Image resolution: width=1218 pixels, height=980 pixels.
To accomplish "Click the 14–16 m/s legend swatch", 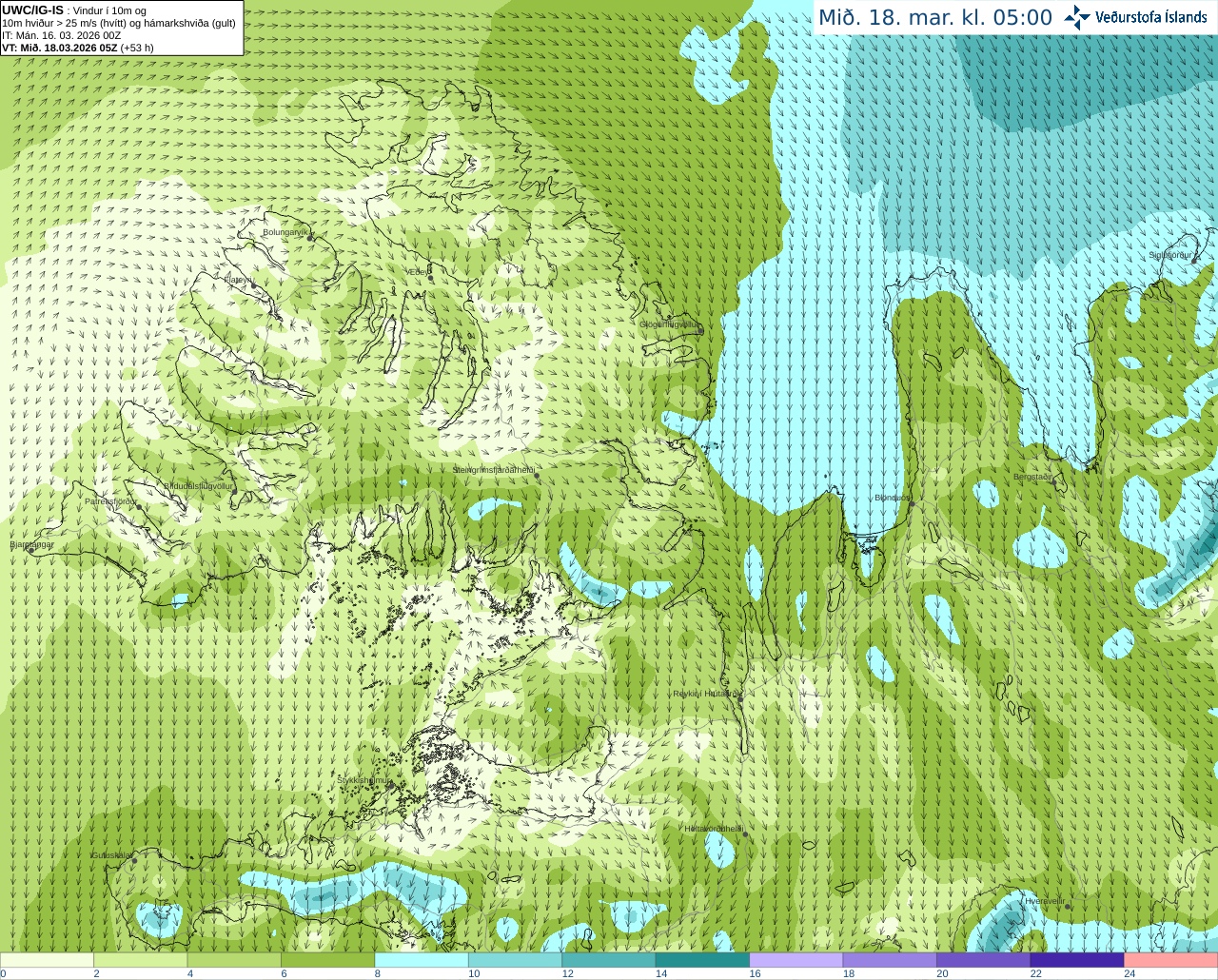I will pos(703,960).
